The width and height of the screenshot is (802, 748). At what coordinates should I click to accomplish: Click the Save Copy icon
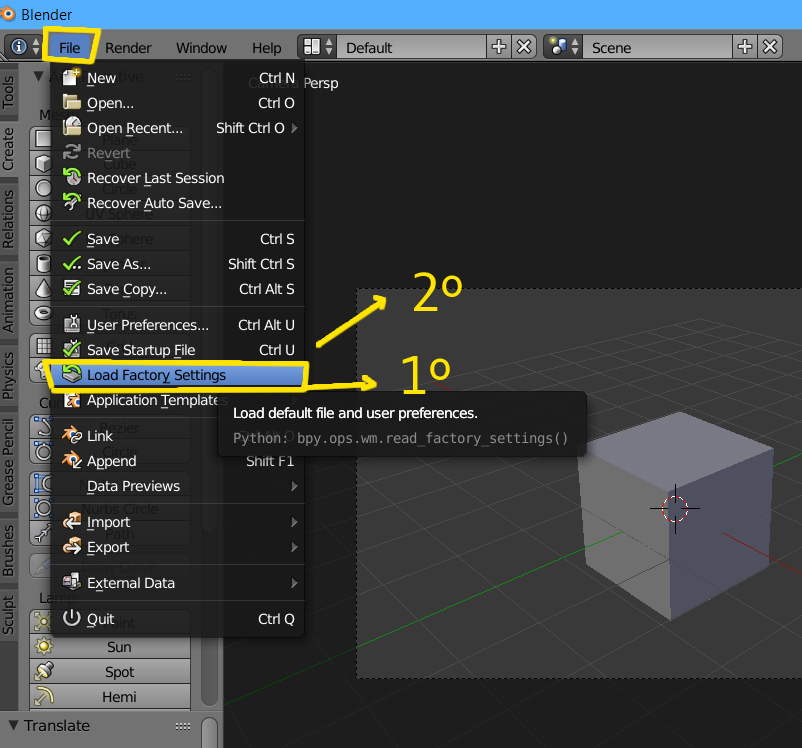(x=72, y=288)
